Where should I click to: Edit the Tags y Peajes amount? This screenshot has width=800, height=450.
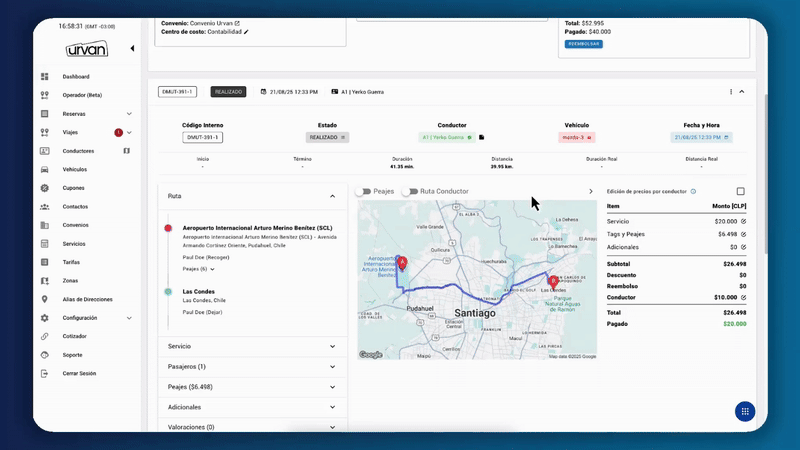point(743,233)
